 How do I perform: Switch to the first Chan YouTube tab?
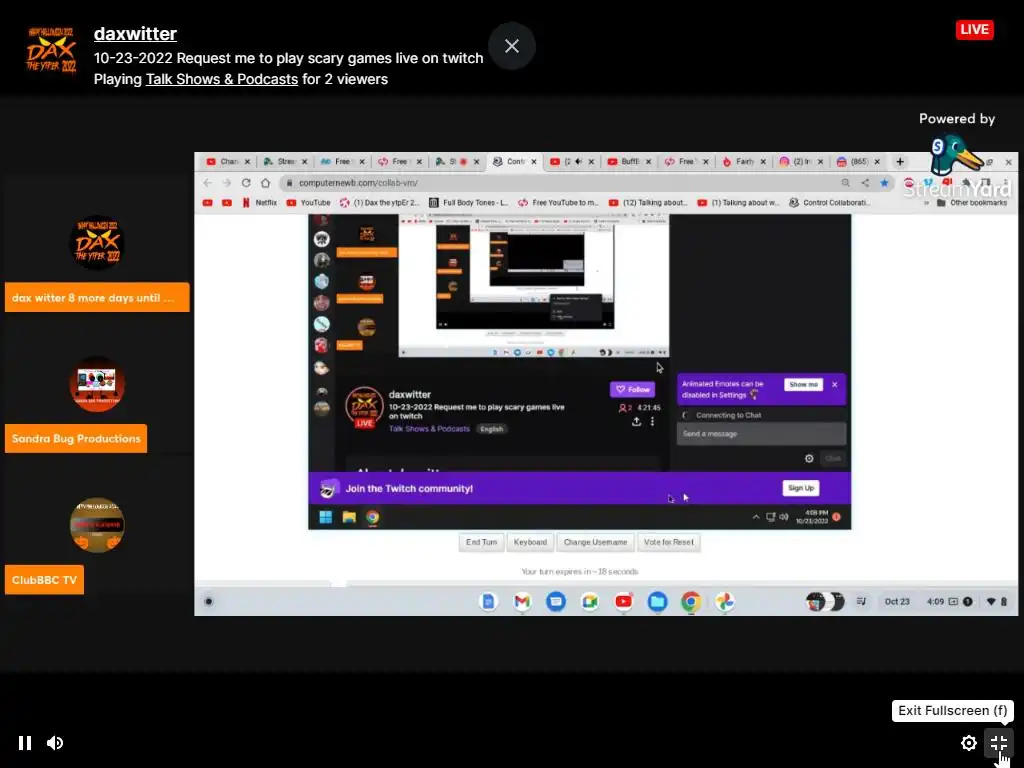tap(228, 161)
